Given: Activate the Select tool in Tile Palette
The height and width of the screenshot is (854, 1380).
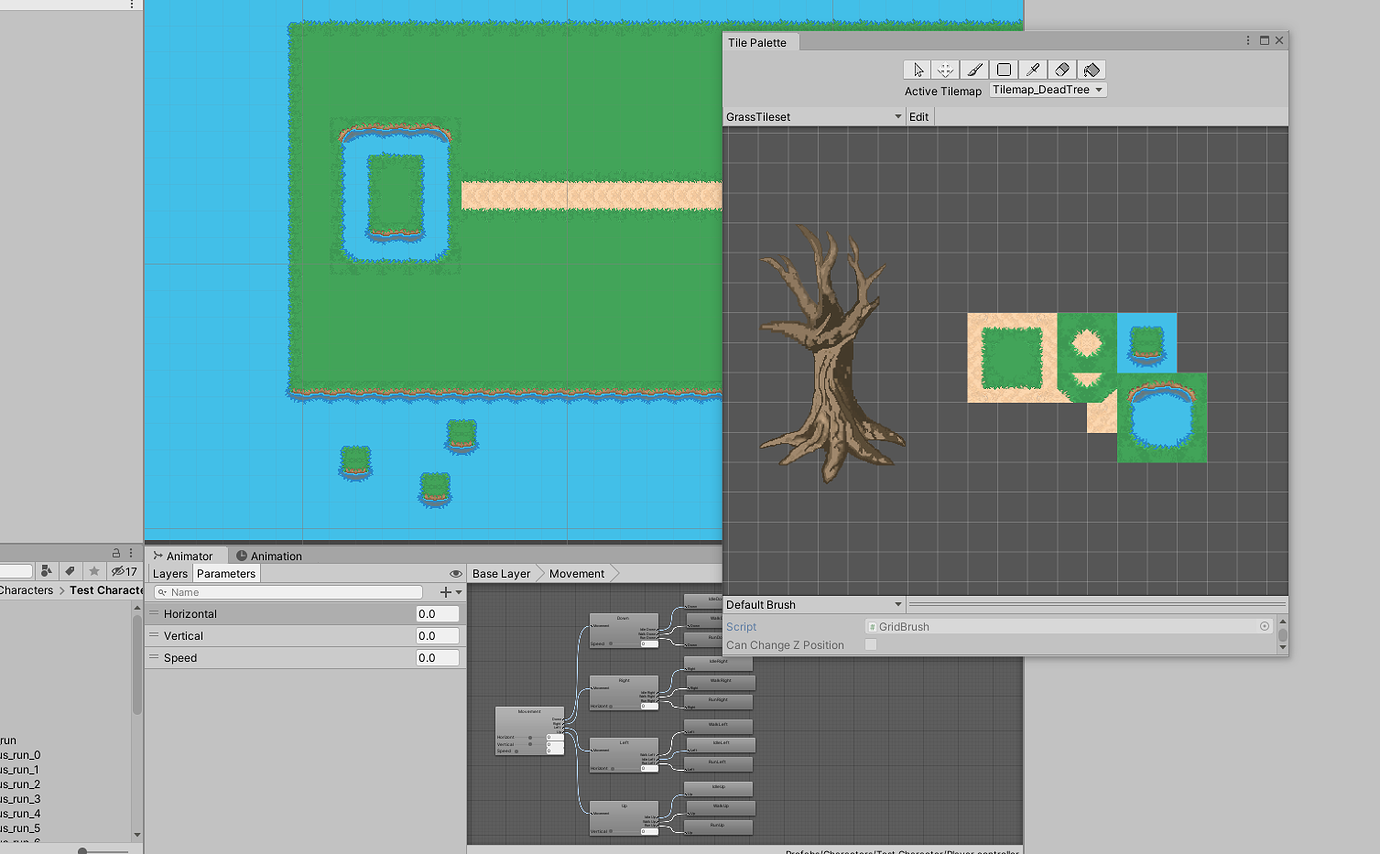Looking at the screenshot, I should click(x=916, y=69).
